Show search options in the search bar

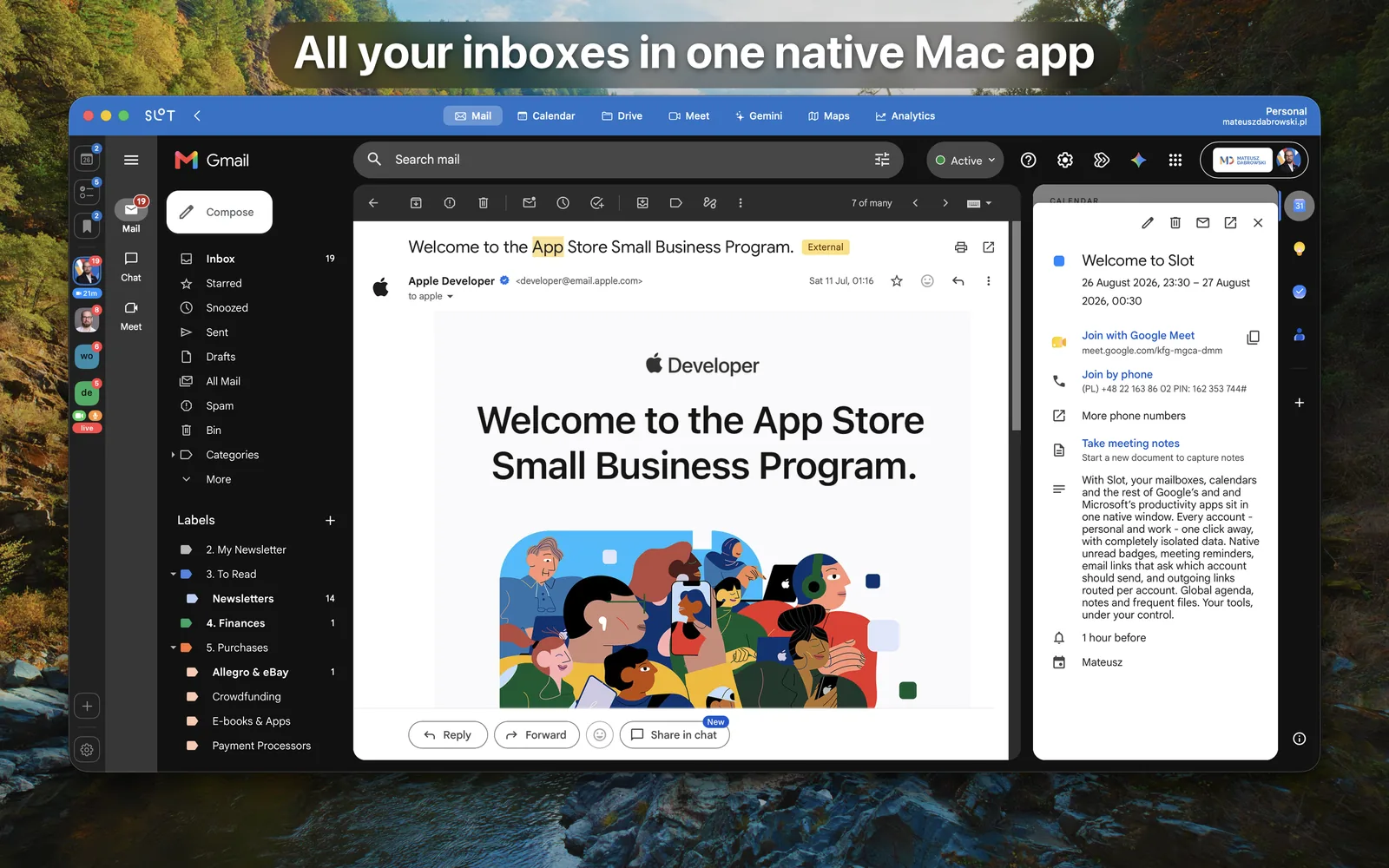click(x=882, y=160)
